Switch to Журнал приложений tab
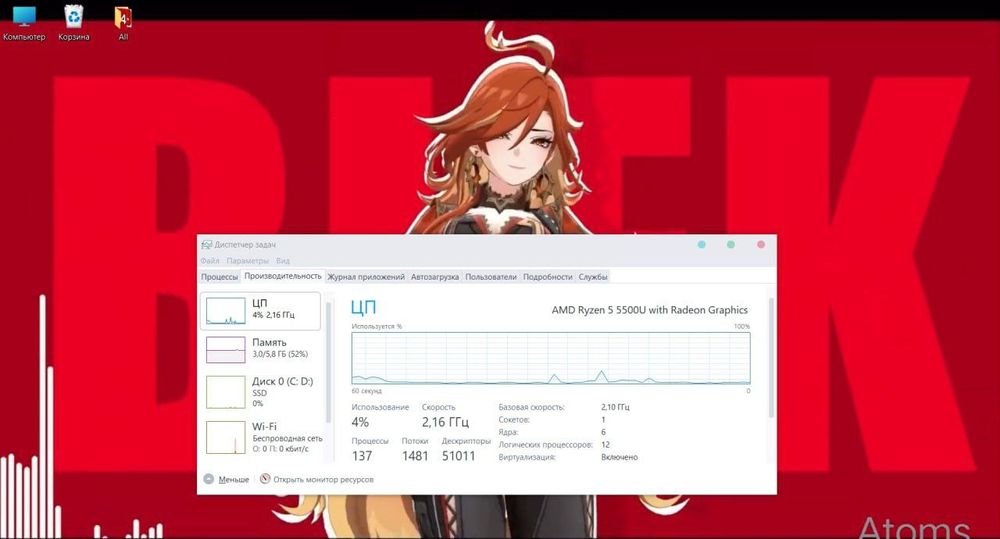This screenshot has height=539, width=1000. coord(366,277)
